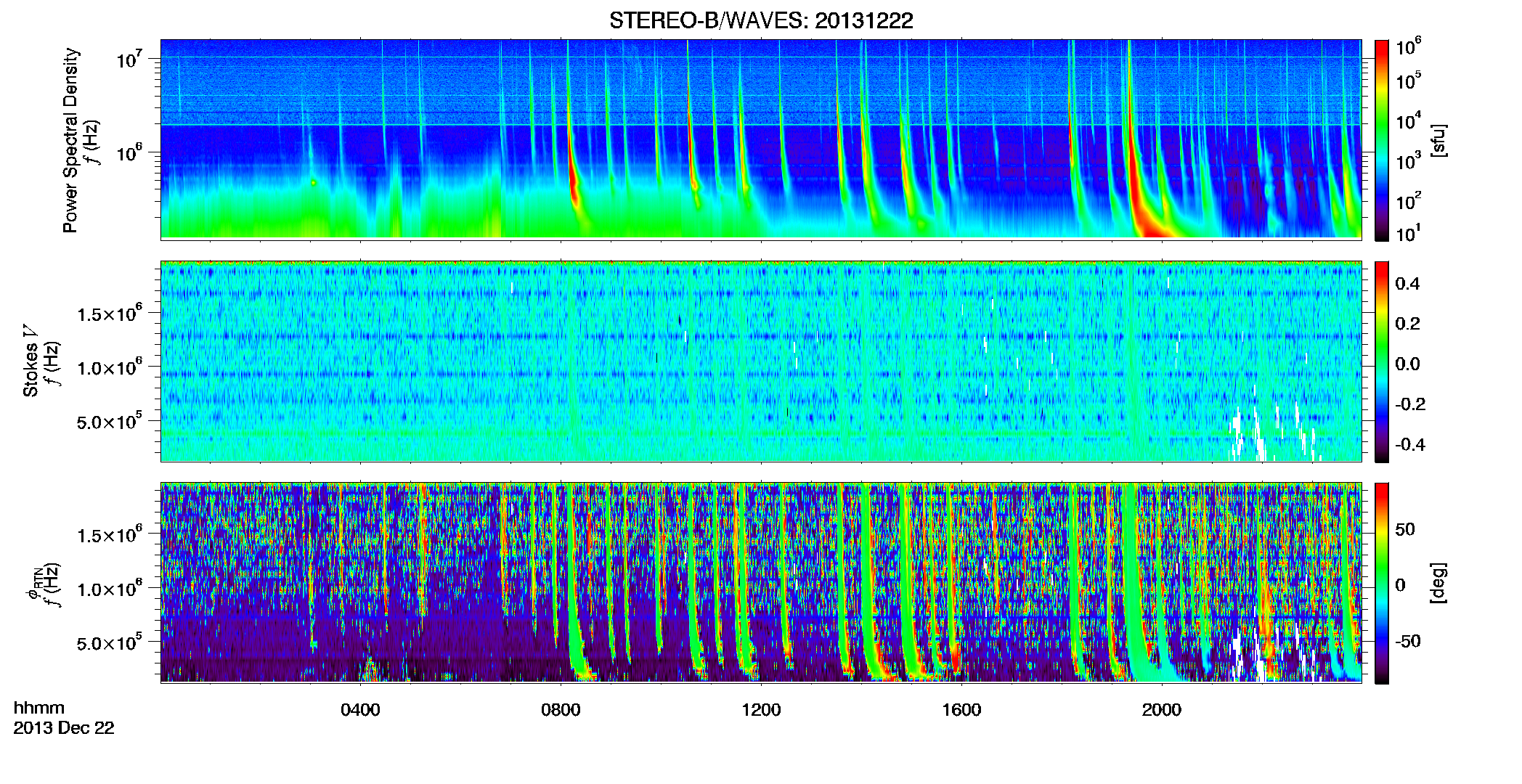Click the -0.4 Stokes V colorbar tick label
The width and height of the screenshot is (1522, 784).
[1409, 444]
